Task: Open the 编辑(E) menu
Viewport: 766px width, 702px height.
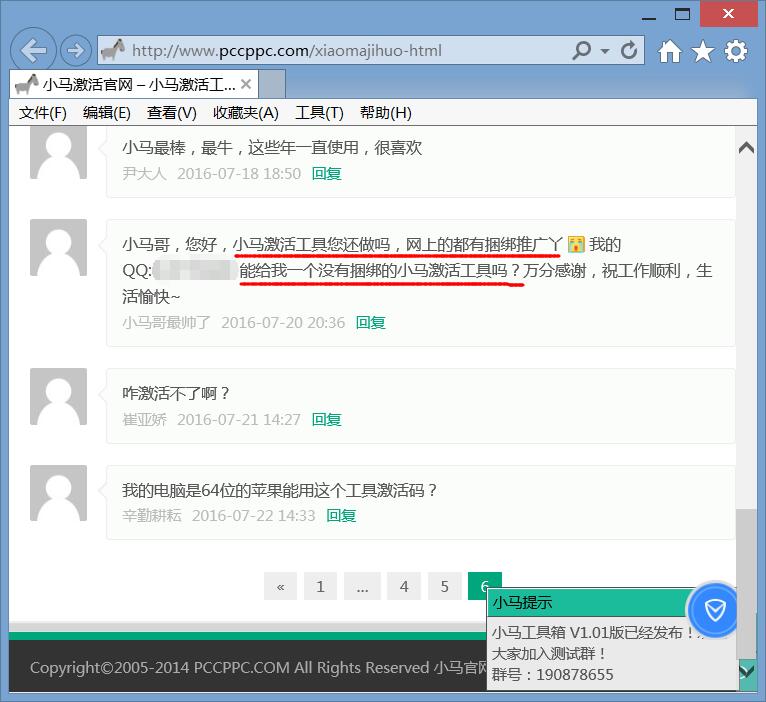Action: pos(106,113)
